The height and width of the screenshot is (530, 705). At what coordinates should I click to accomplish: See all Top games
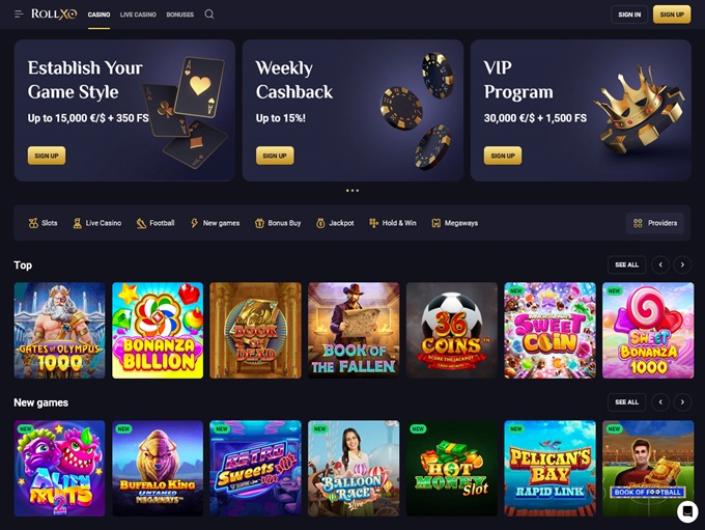point(627,265)
